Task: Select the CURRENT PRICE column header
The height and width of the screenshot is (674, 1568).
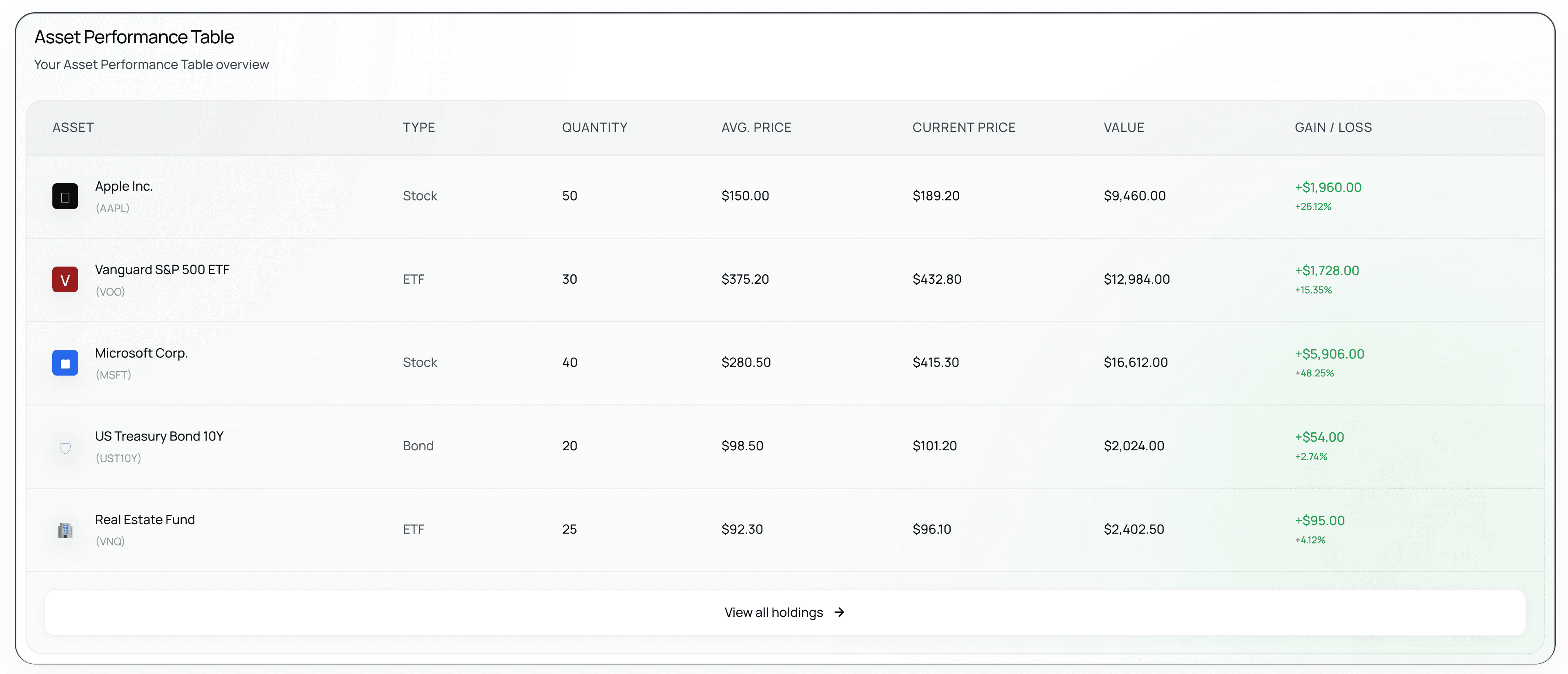Action: [964, 127]
